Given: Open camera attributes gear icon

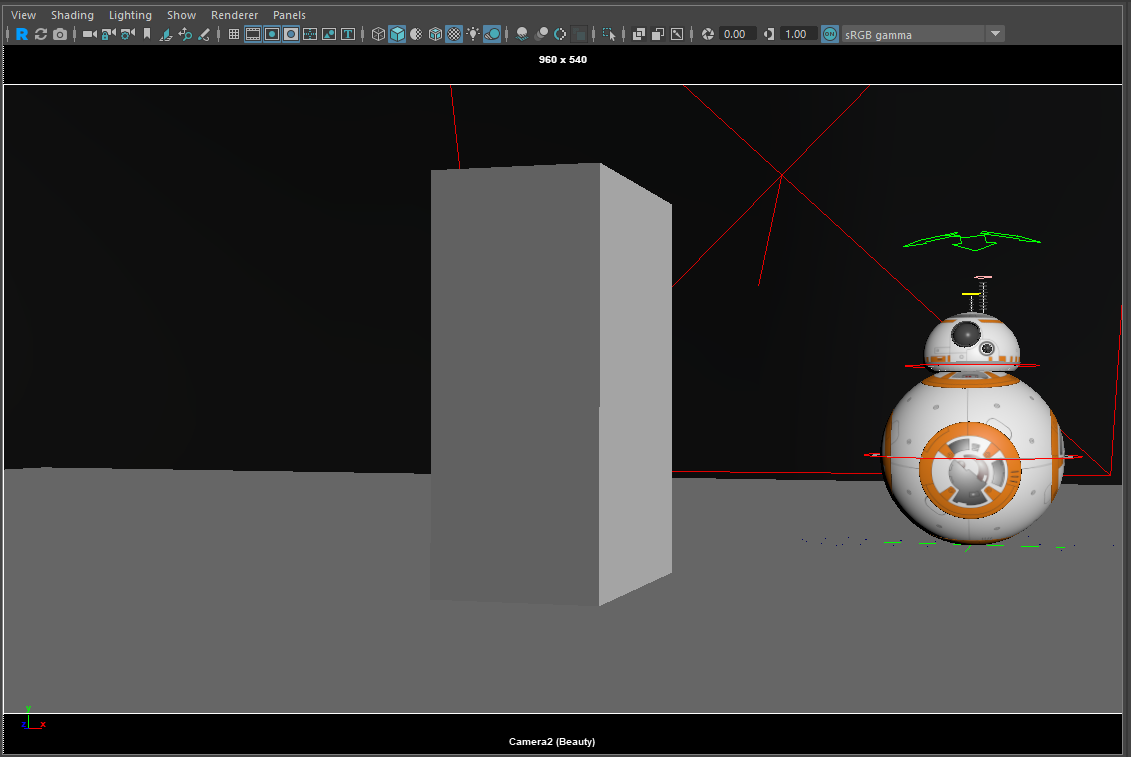Looking at the screenshot, I should click(x=128, y=34).
